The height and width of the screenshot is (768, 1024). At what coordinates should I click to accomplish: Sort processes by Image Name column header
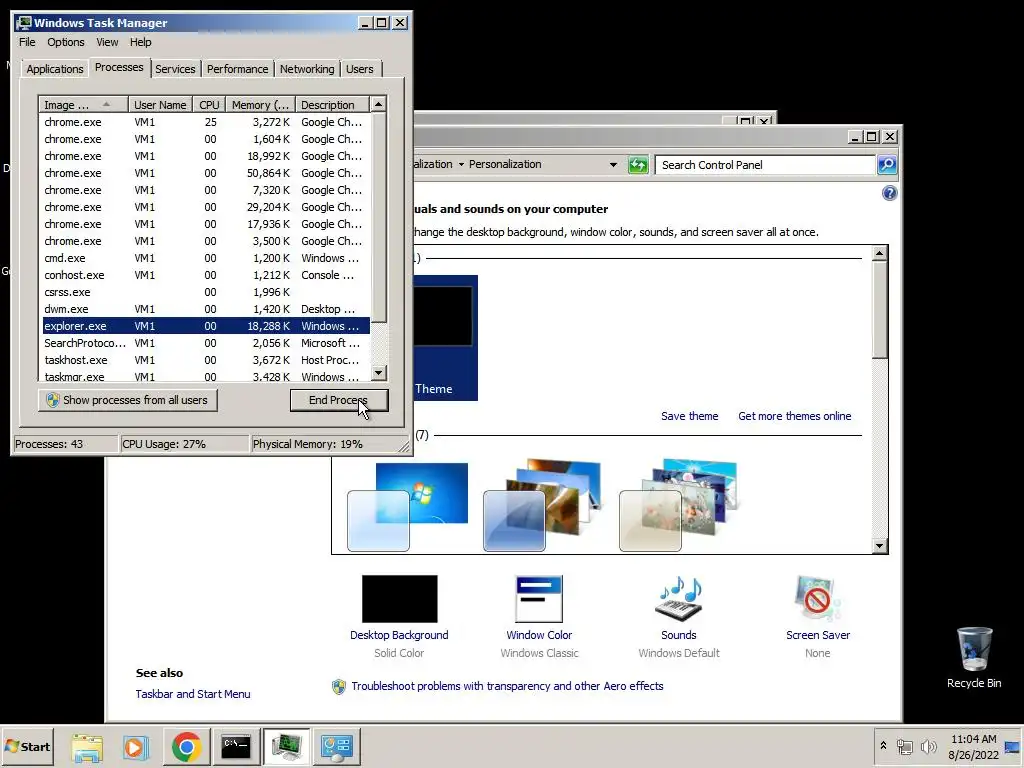83,104
